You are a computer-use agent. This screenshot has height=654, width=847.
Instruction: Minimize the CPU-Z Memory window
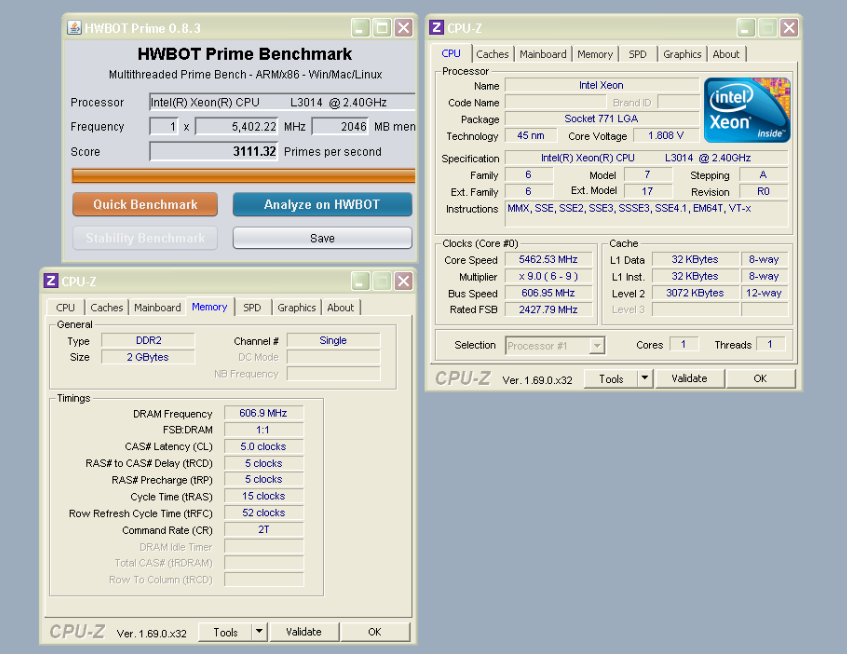tap(360, 281)
